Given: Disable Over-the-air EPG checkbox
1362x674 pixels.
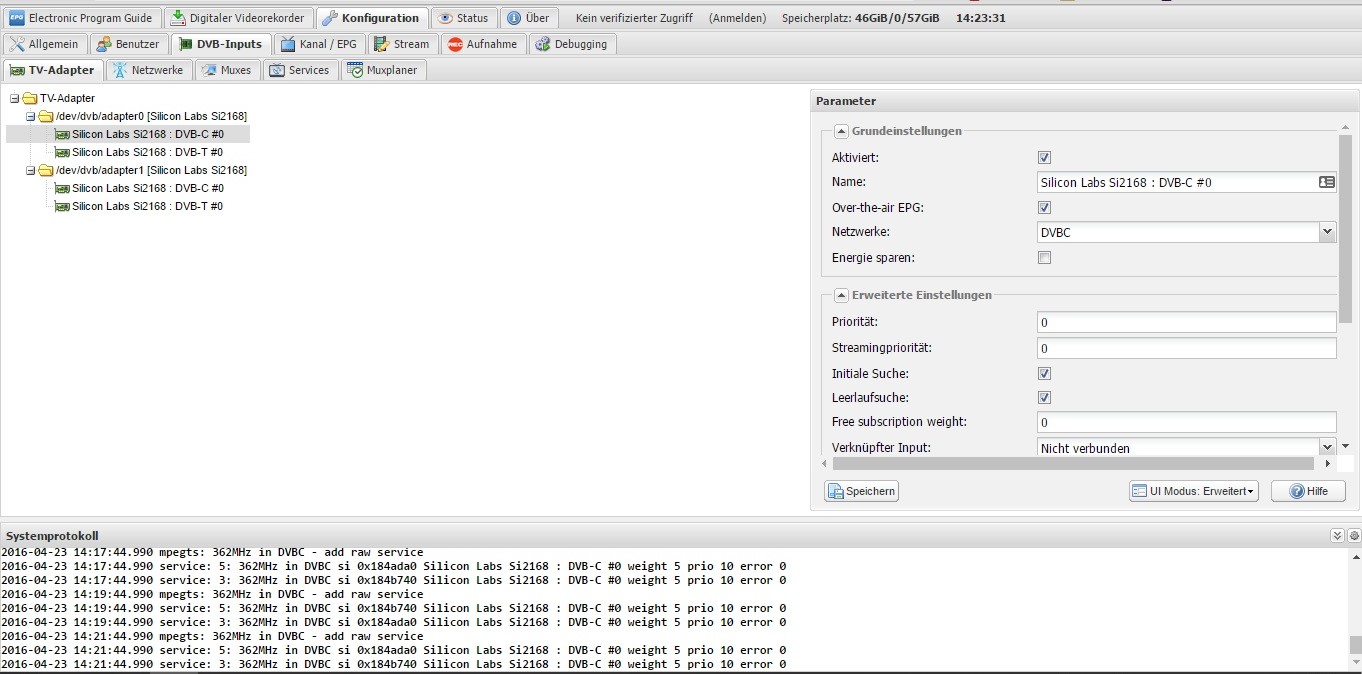Looking at the screenshot, I should click(x=1044, y=208).
